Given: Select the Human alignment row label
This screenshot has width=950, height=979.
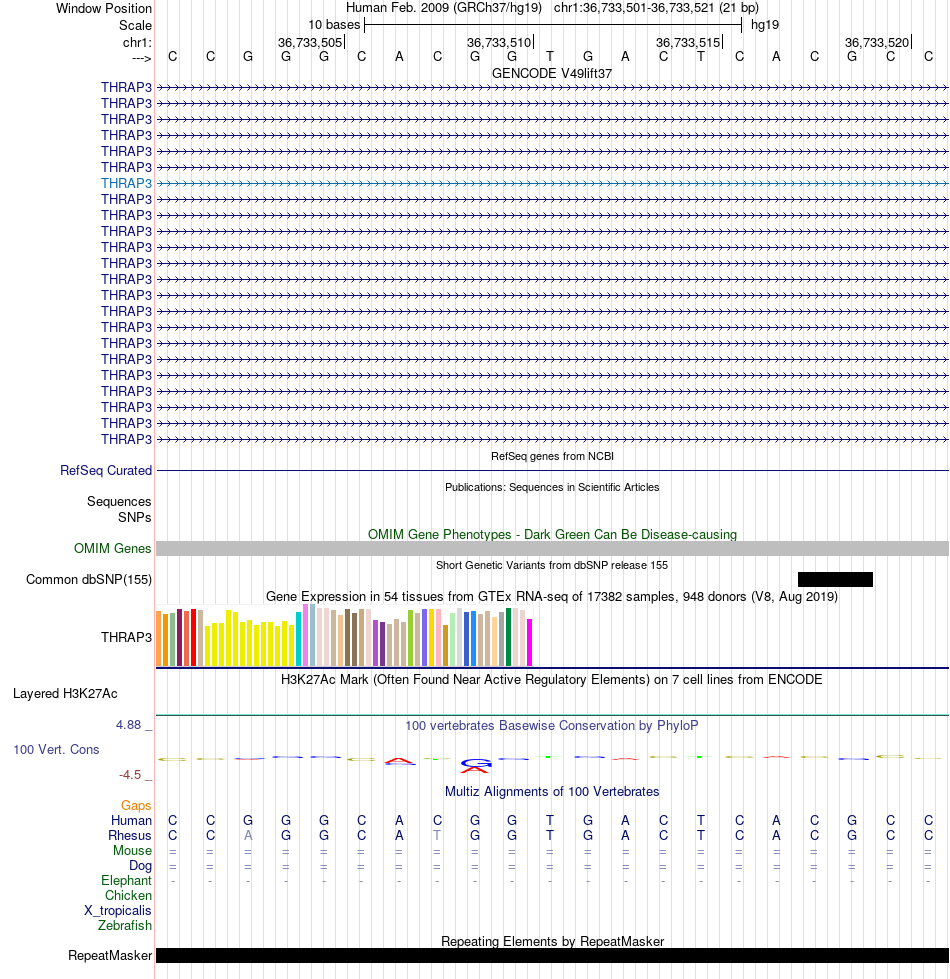Looking at the screenshot, I should coord(131,820).
